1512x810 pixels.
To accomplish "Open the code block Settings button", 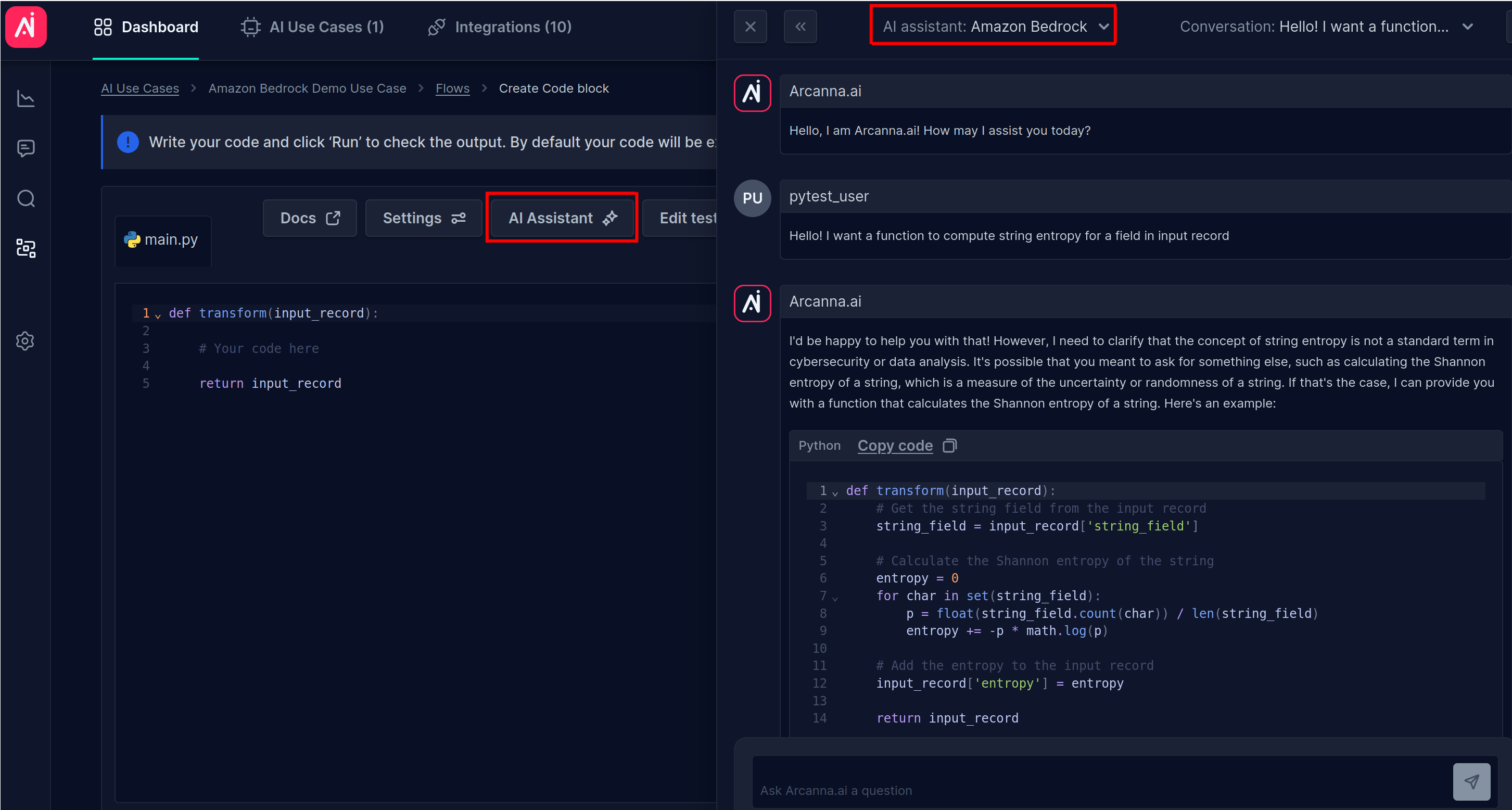I will [424, 218].
